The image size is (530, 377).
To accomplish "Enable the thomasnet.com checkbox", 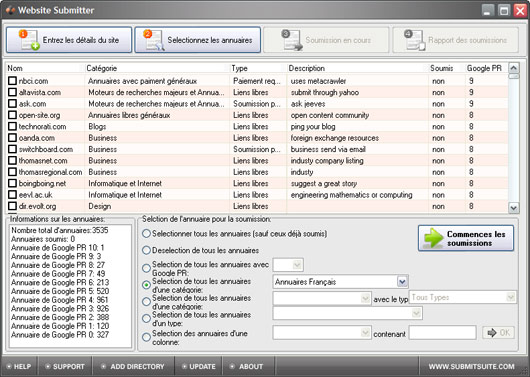I will coord(13,161).
